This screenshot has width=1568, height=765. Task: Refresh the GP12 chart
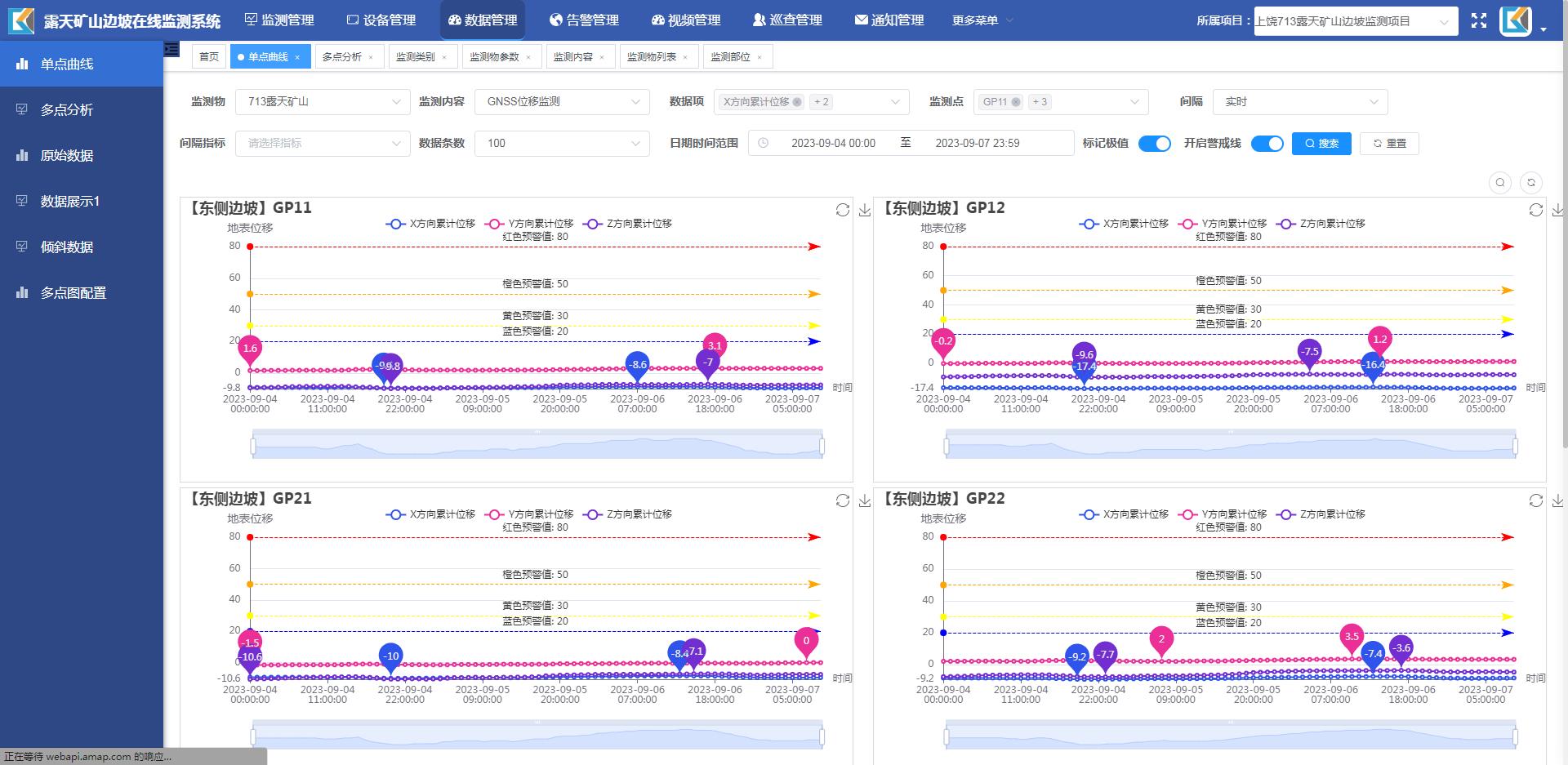click(1535, 210)
